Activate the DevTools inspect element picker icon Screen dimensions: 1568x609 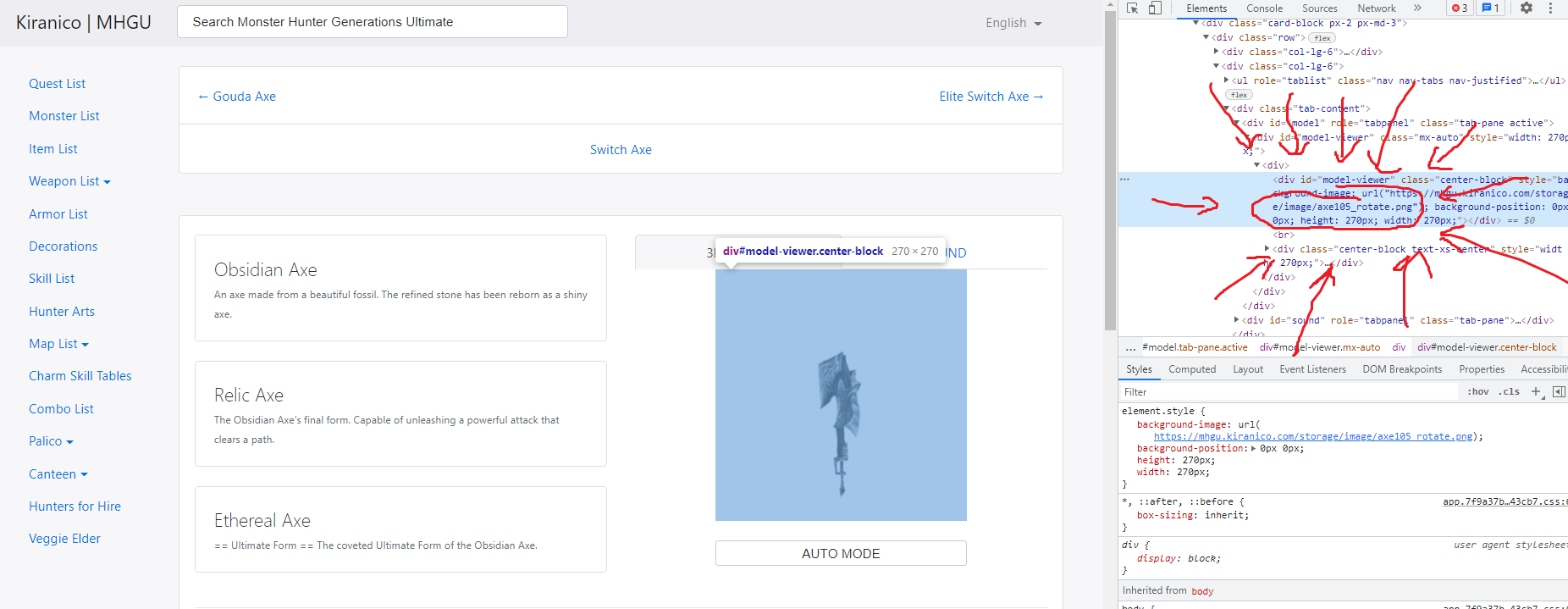click(x=1133, y=8)
